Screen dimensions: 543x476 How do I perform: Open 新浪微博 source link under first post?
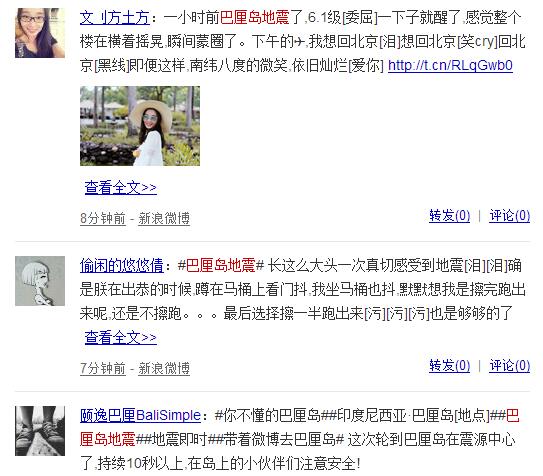pos(164,218)
